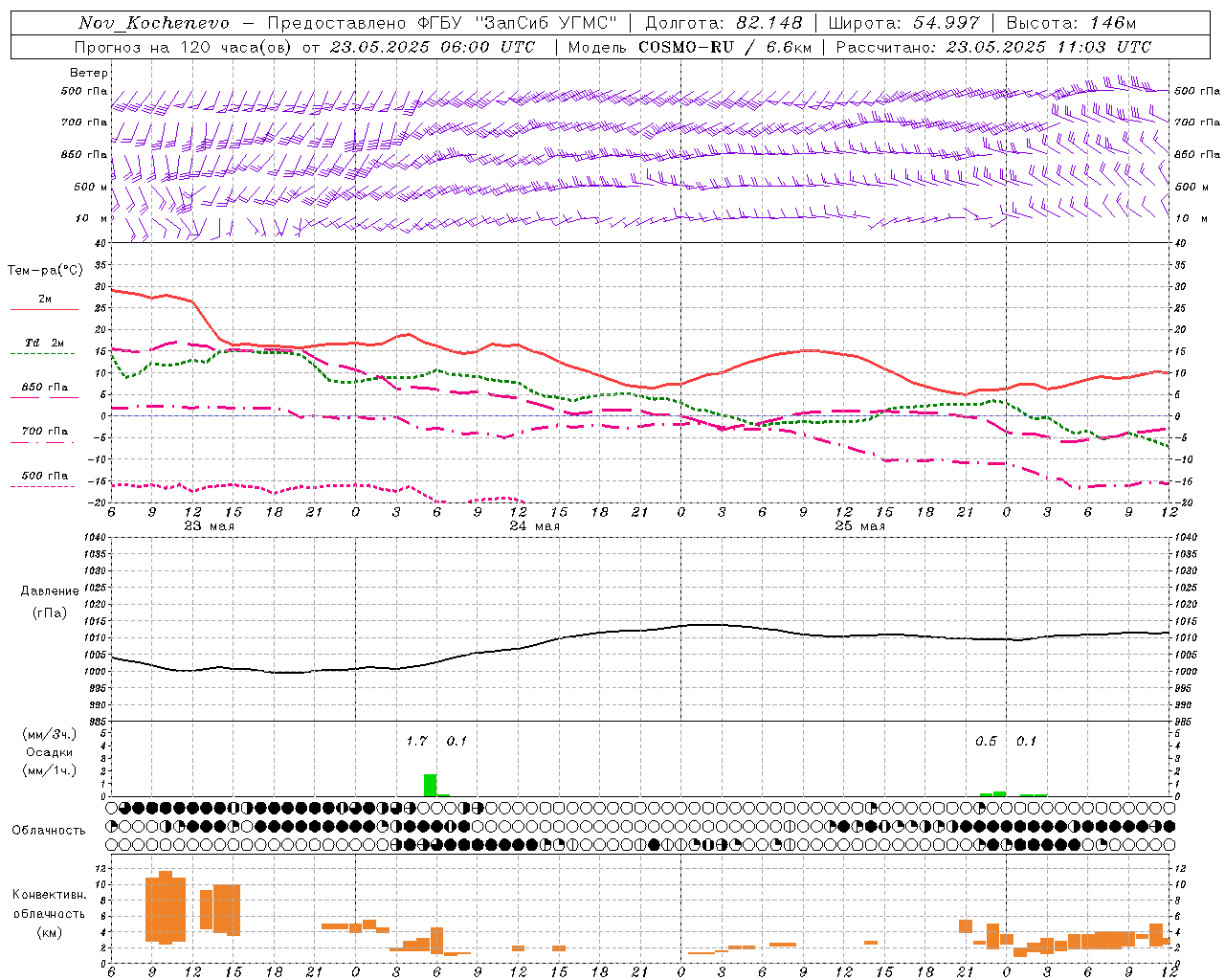
Task: Select the Тем-ра(°C) temperature panel label
Action: coord(45,271)
